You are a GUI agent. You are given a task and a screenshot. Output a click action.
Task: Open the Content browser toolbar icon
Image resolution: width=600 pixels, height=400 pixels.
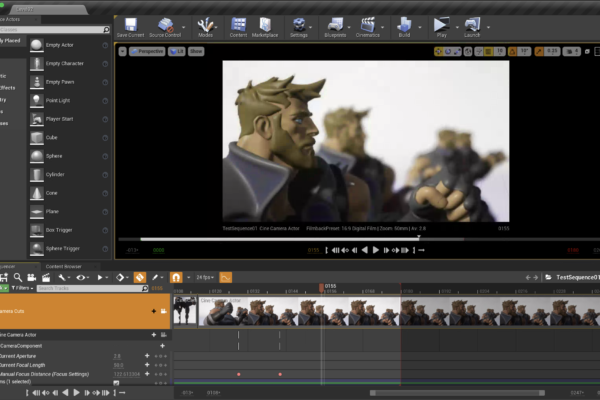[x=238, y=27]
